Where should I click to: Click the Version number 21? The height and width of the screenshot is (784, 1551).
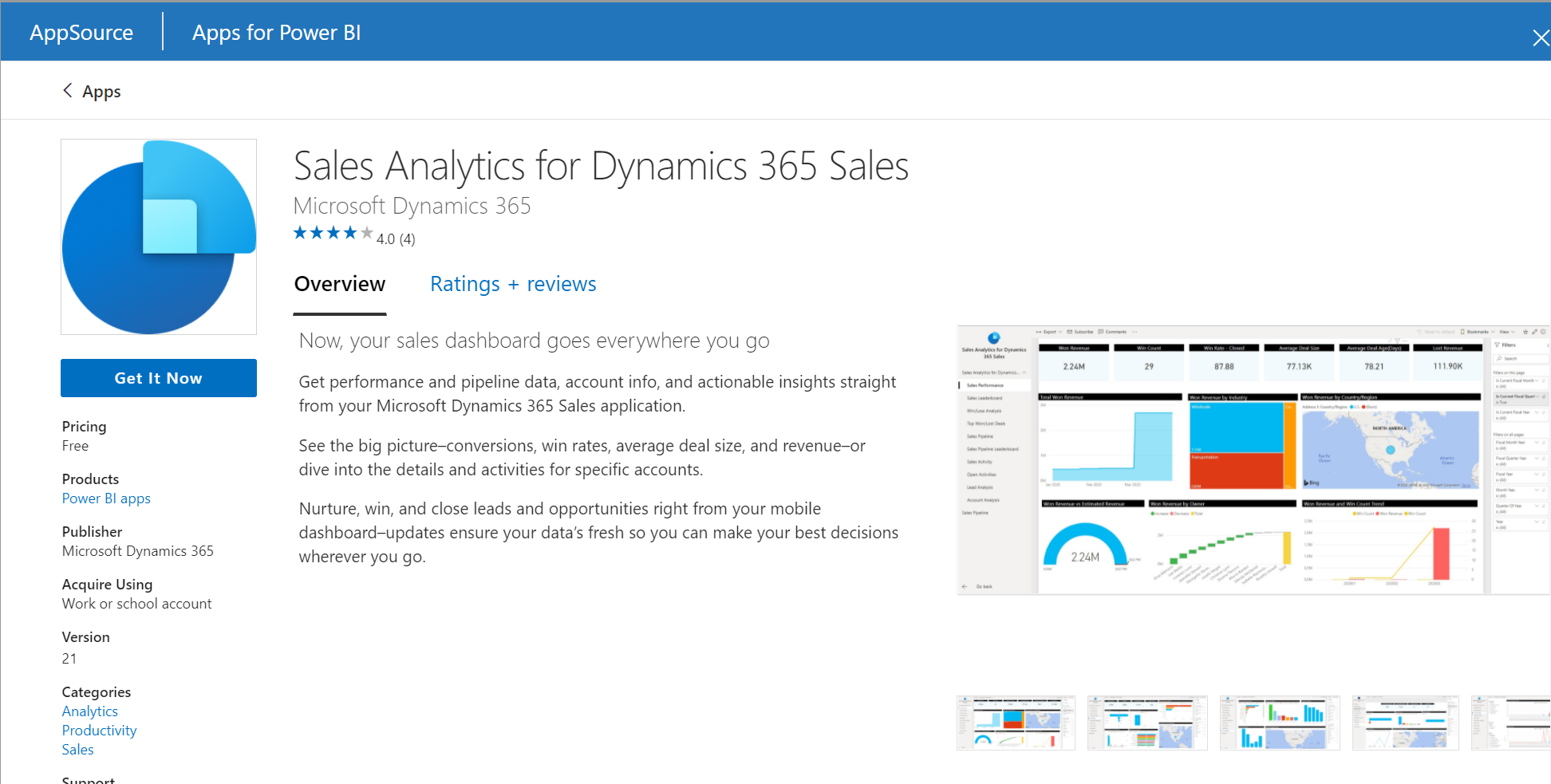tap(69, 659)
